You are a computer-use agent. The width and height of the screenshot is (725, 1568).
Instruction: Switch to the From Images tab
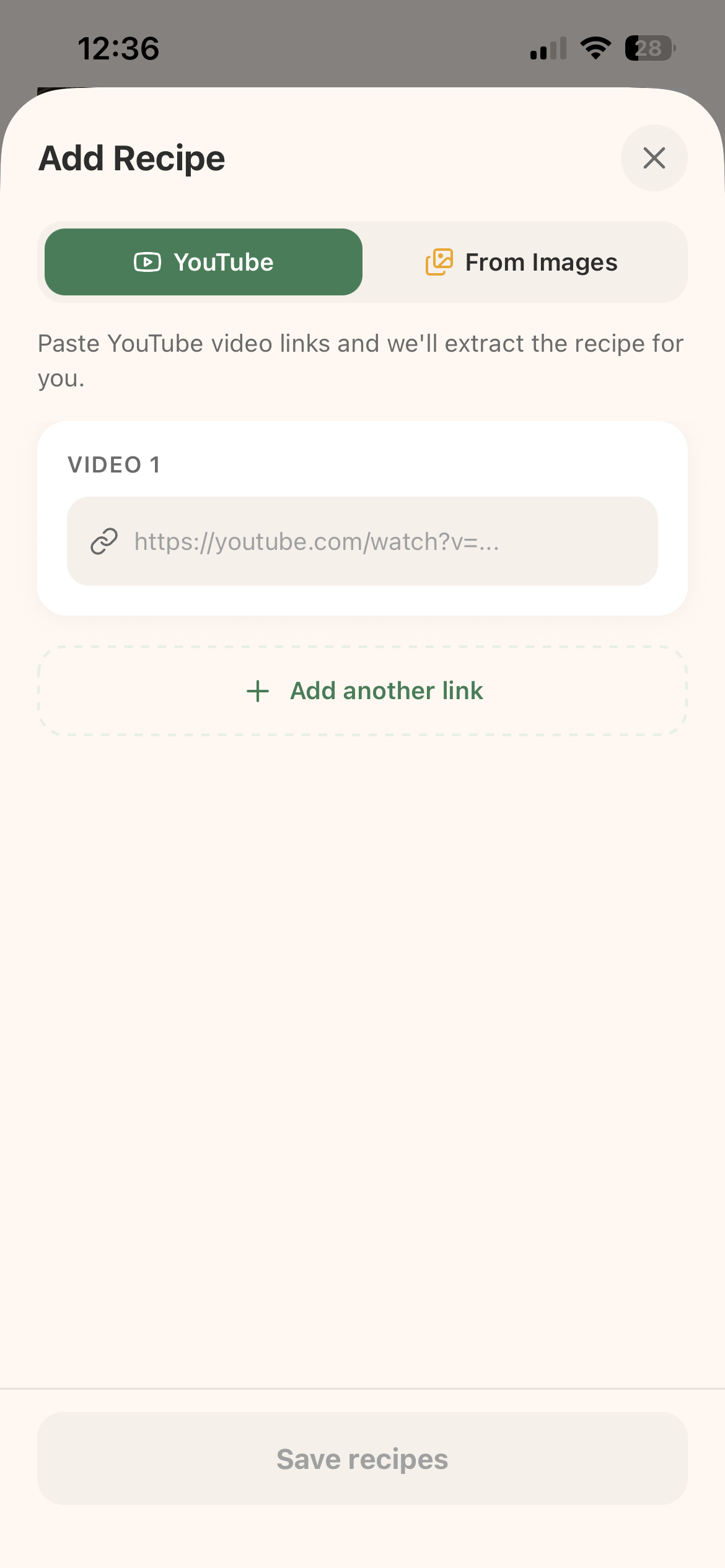point(521,262)
